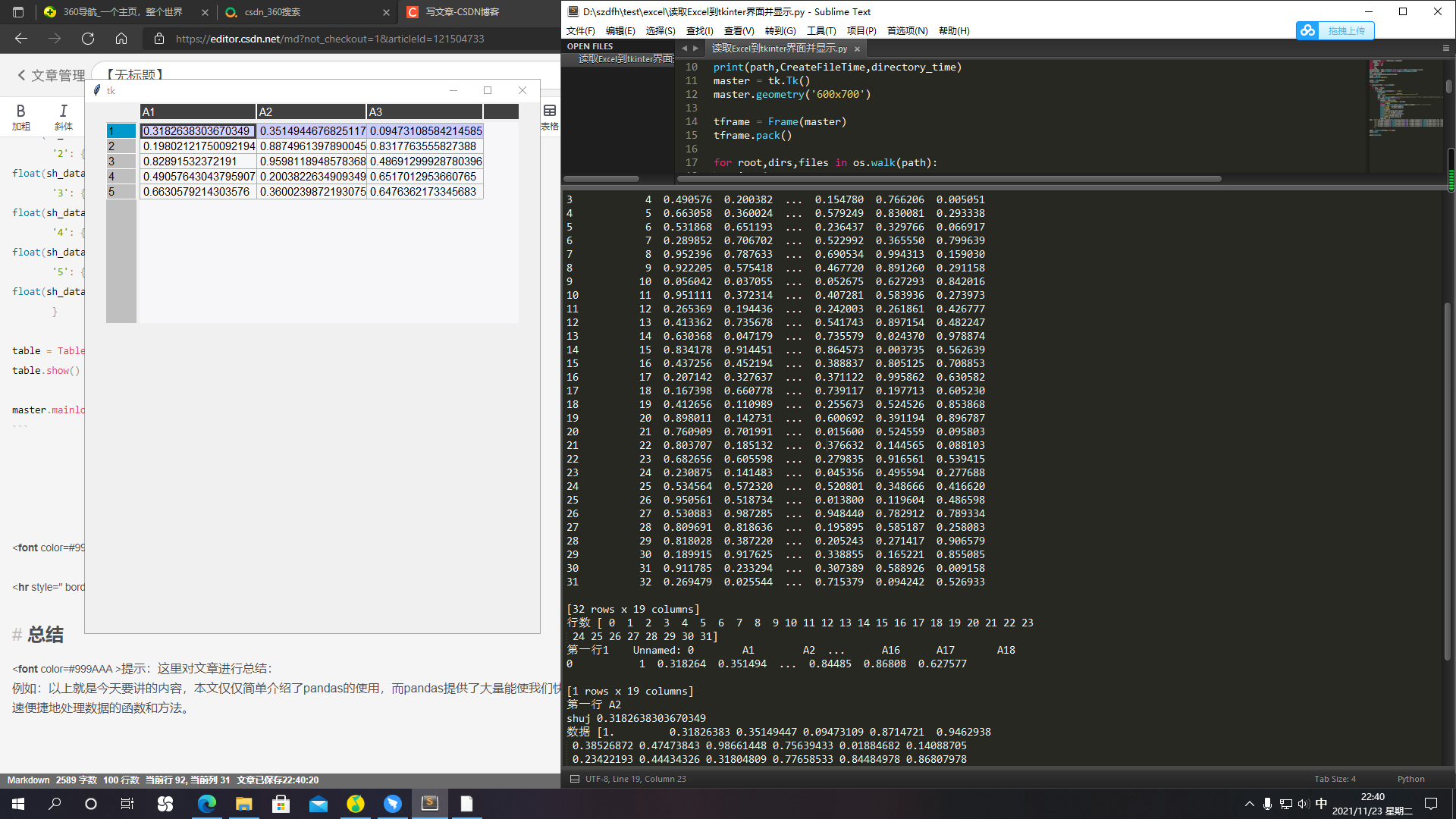
Task: Go to browser home page
Action: (x=121, y=39)
